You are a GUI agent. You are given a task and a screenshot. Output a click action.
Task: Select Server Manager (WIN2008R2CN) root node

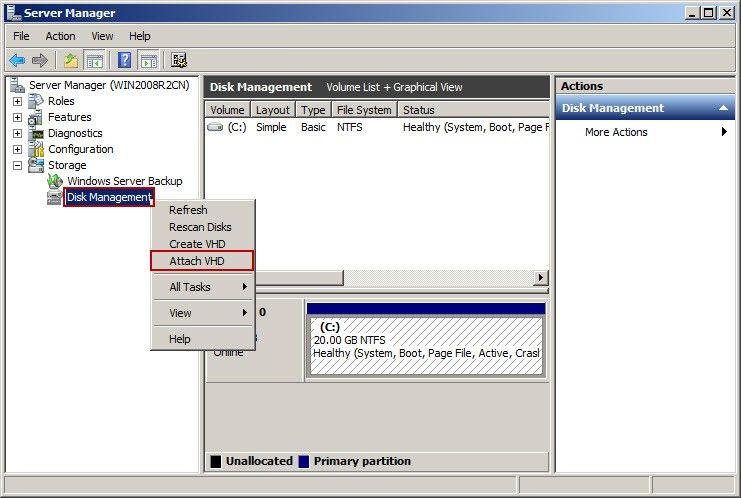coord(109,85)
